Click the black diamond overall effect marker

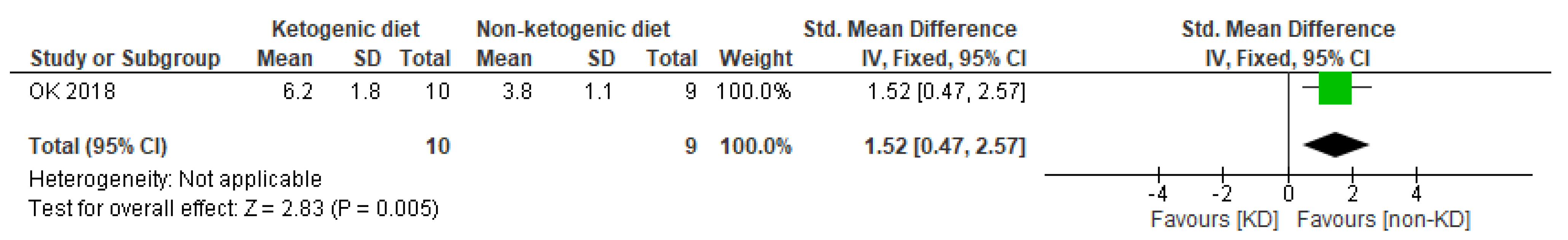tap(1336, 145)
